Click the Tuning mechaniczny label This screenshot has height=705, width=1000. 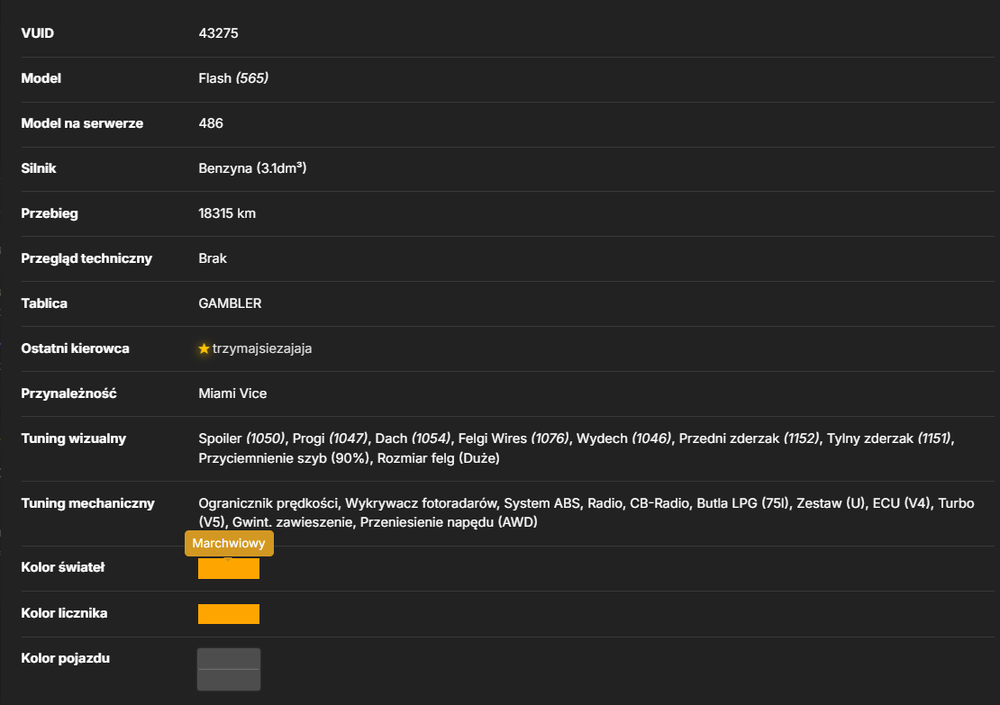click(x=87, y=503)
